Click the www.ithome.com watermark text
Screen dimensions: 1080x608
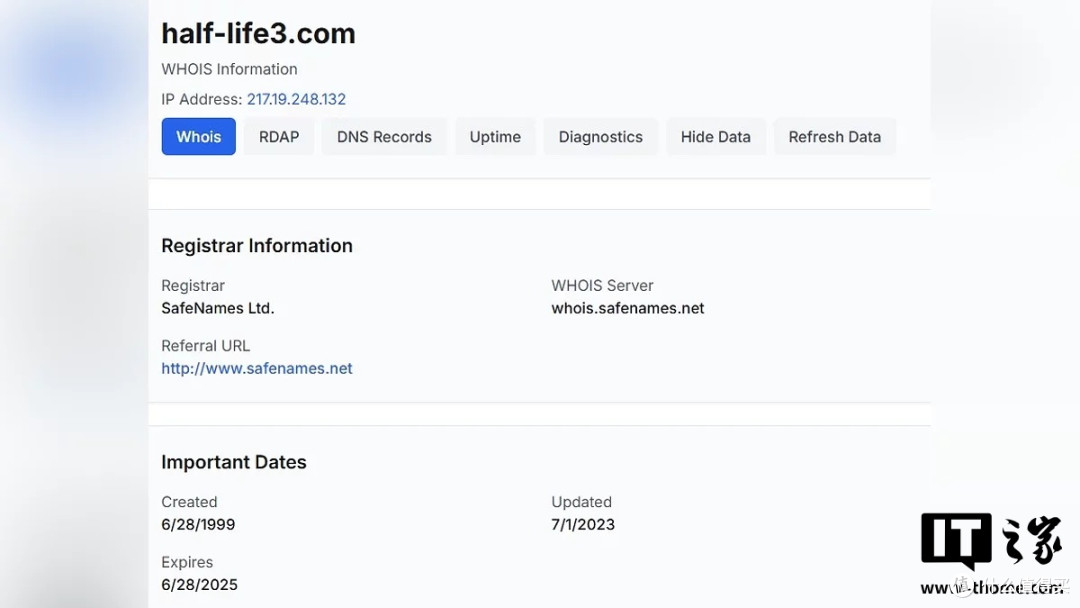click(991, 587)
